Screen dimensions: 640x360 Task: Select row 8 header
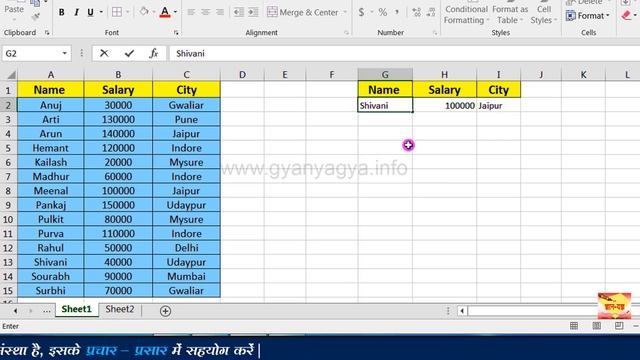pos(8,191)
